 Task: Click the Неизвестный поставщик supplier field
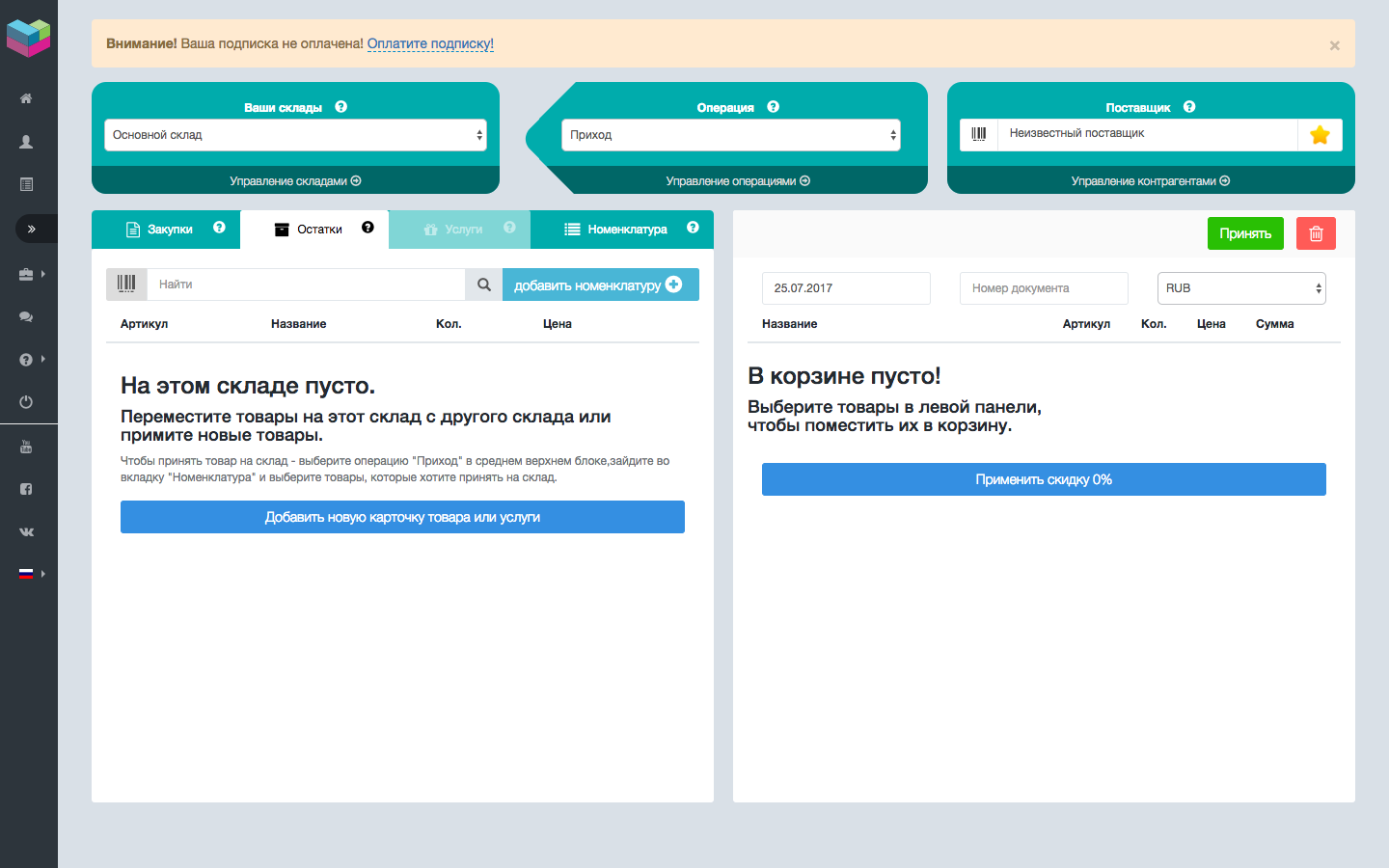click(x=1147, y=134)
